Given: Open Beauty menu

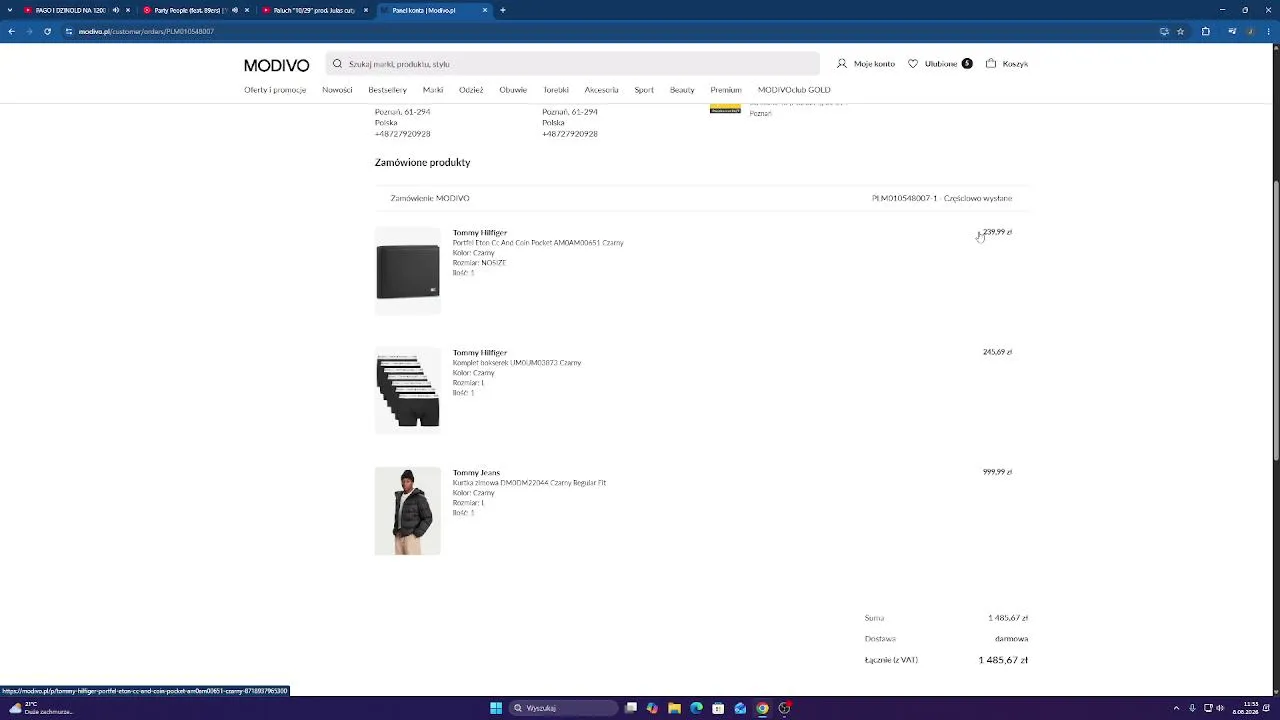Looking at the screenshot, I should click(x=682, y=90).
